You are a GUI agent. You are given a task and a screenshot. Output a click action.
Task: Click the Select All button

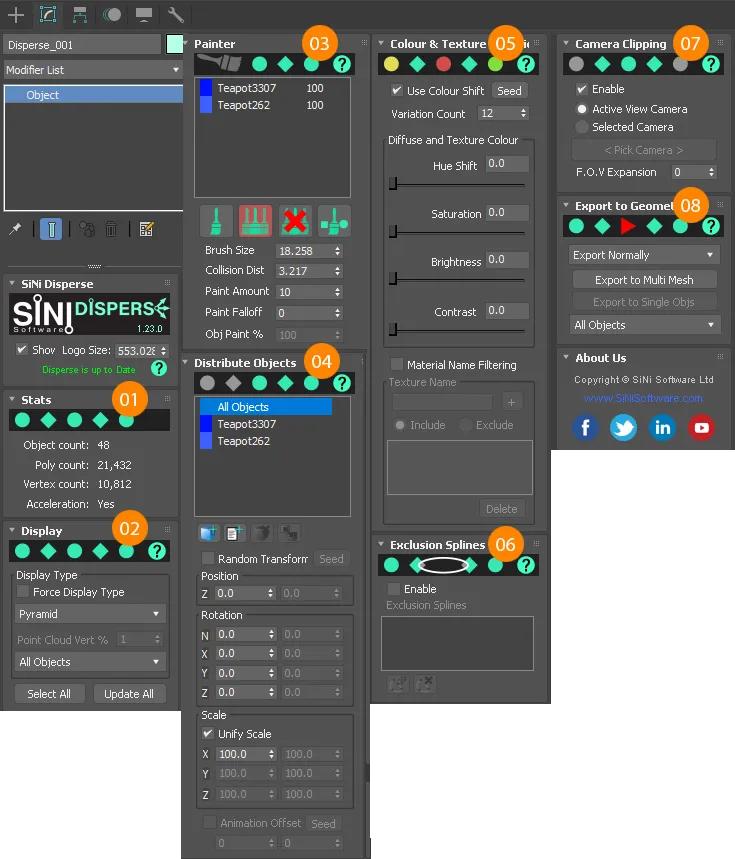tap(49, 694)
